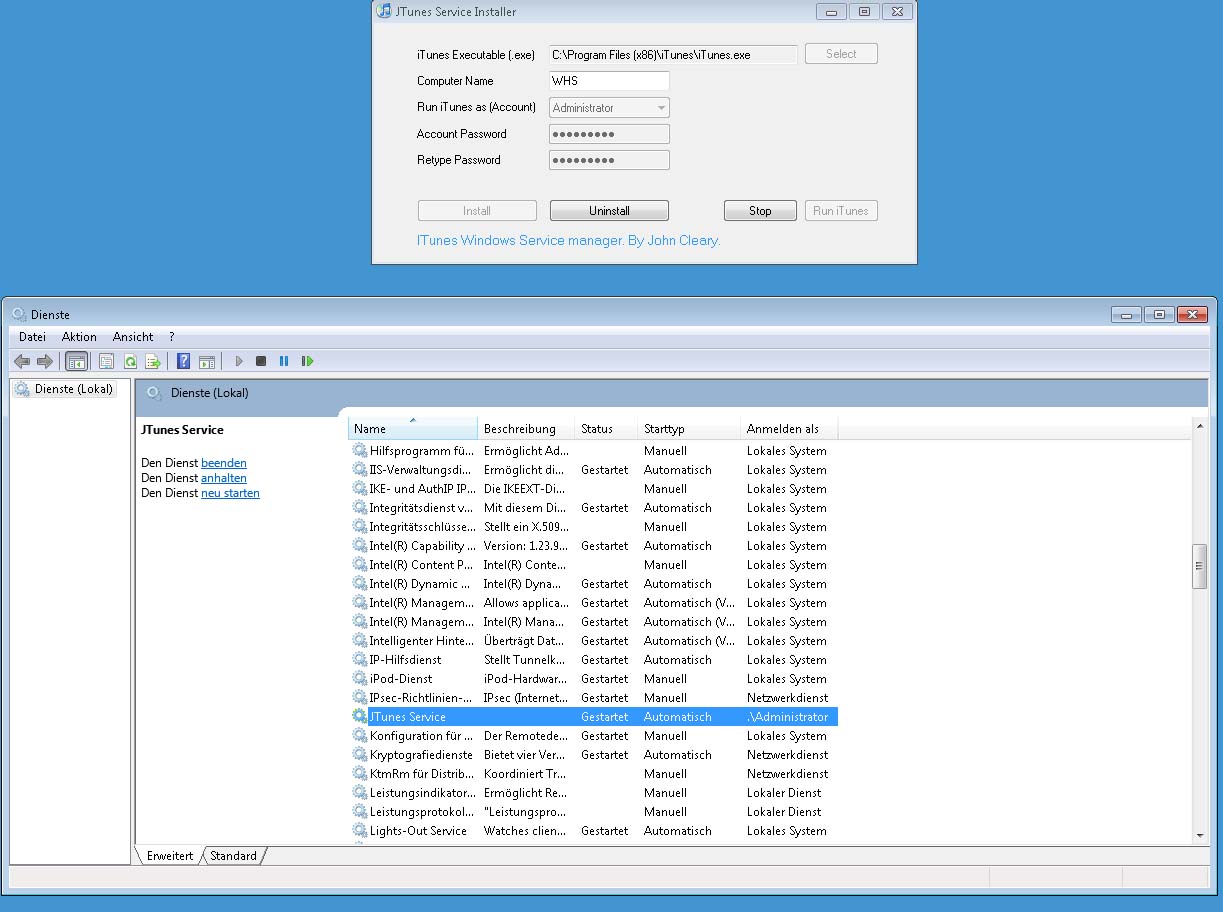Click the scroll down arrow of services list
Screen dimensions: 1223x912
[1200, 835]
